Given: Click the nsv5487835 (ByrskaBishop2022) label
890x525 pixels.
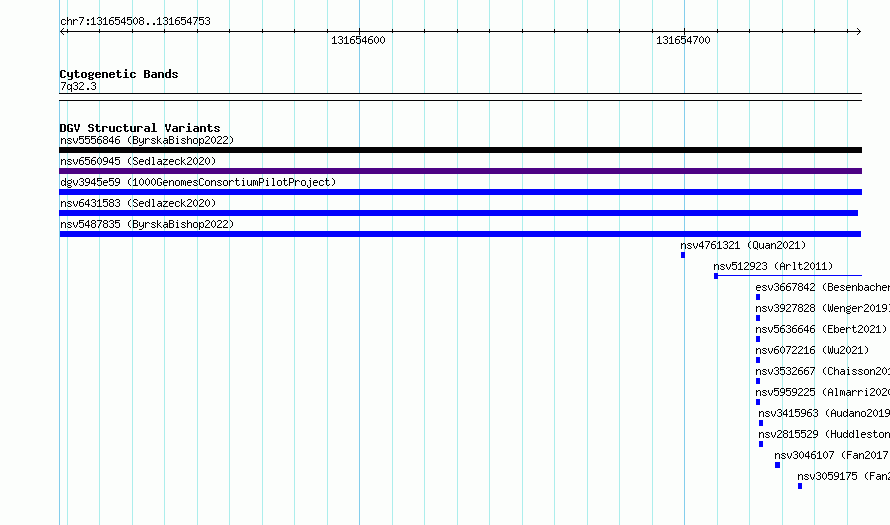Looking at the screenshot, I should coord(147,224).
